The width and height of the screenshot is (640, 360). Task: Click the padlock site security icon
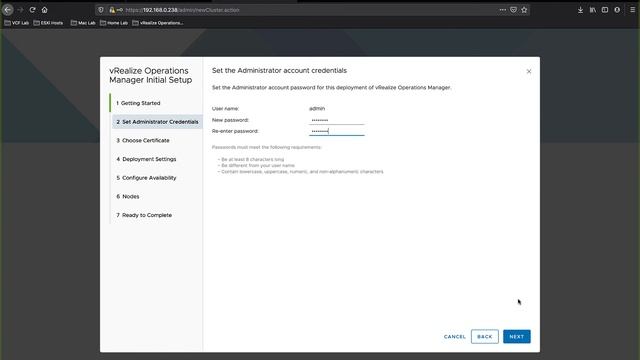pyautogui.click(x=112, y=10)
